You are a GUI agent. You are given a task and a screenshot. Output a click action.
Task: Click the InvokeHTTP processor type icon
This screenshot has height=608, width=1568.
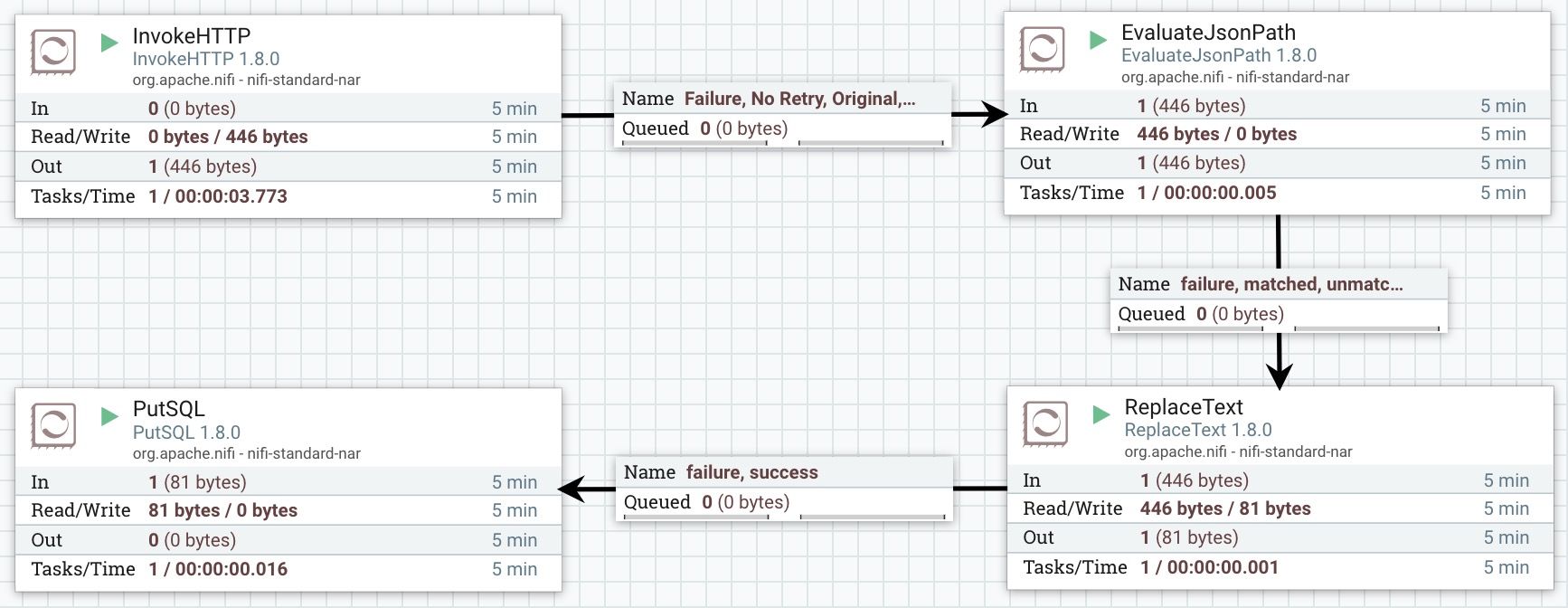[52, 52]
